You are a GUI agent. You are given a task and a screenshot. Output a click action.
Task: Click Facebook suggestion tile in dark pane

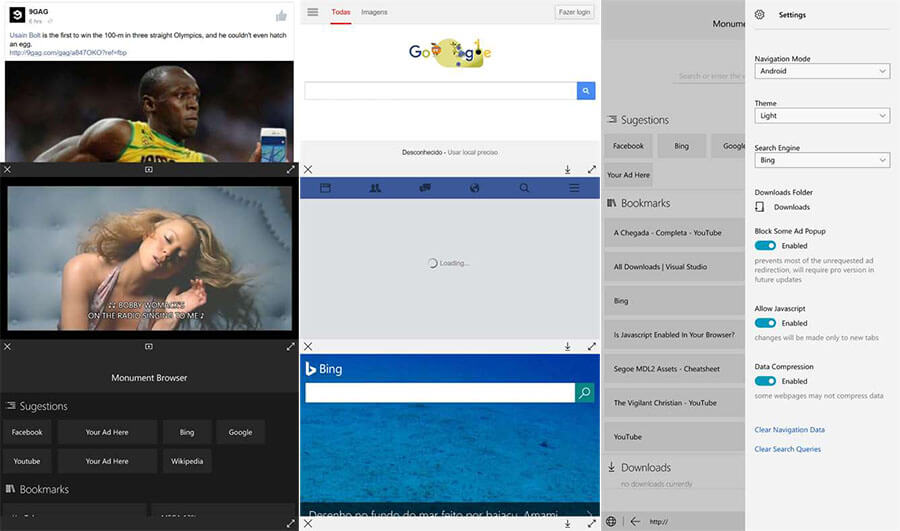(x=27, y=432)
